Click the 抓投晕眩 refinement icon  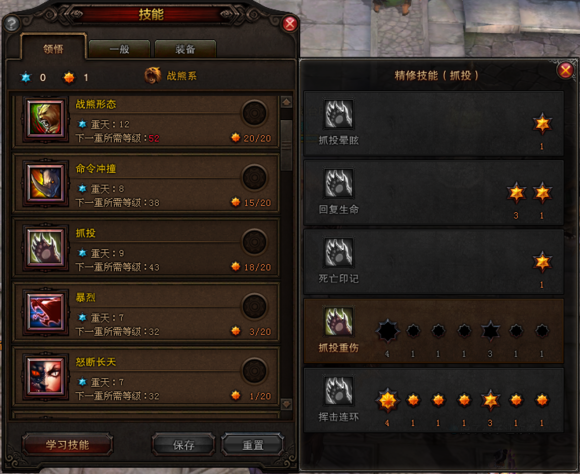338,114
